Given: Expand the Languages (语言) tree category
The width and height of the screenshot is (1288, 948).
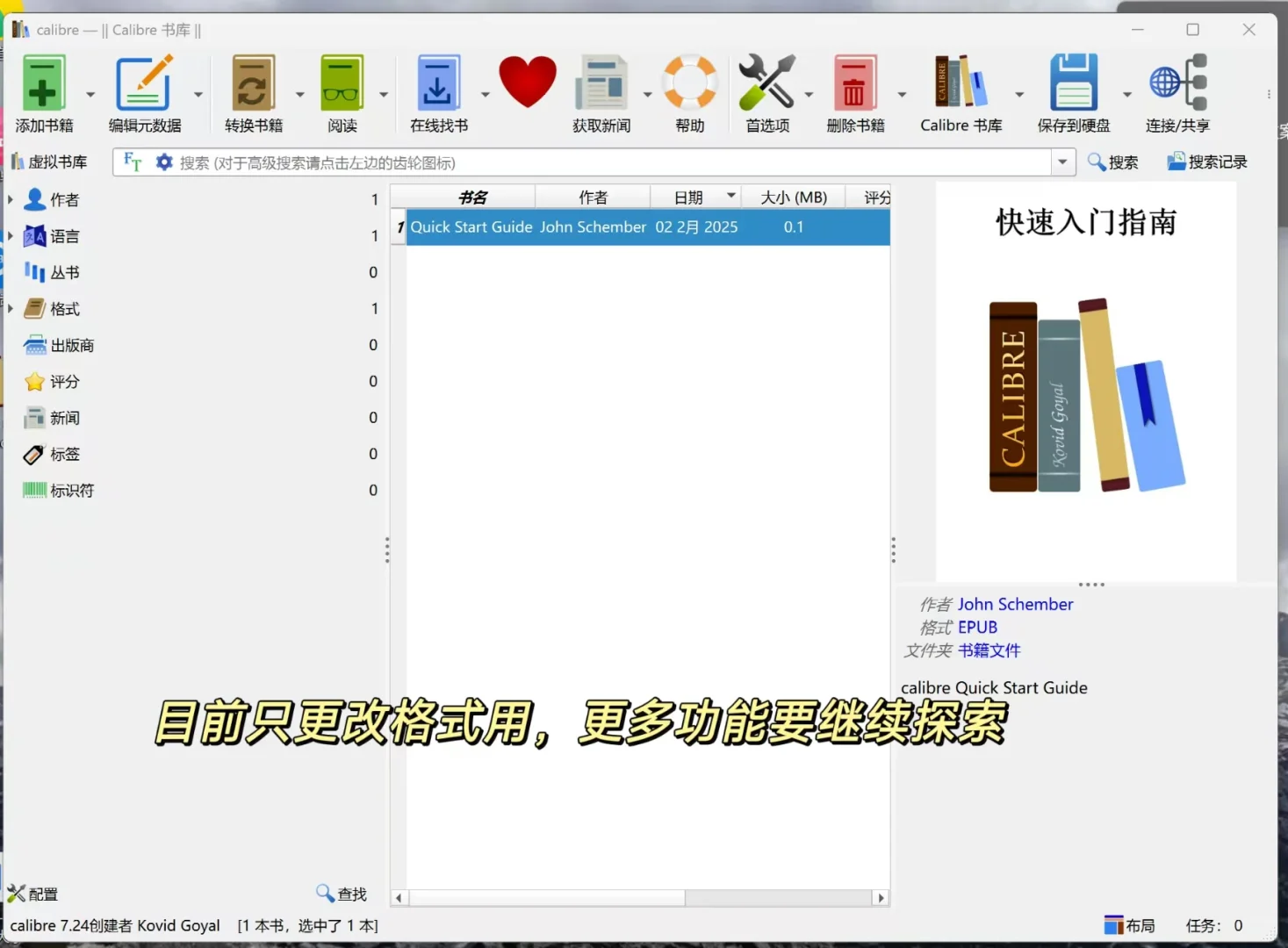Looking at the screenshot, I should pos(11,235).
